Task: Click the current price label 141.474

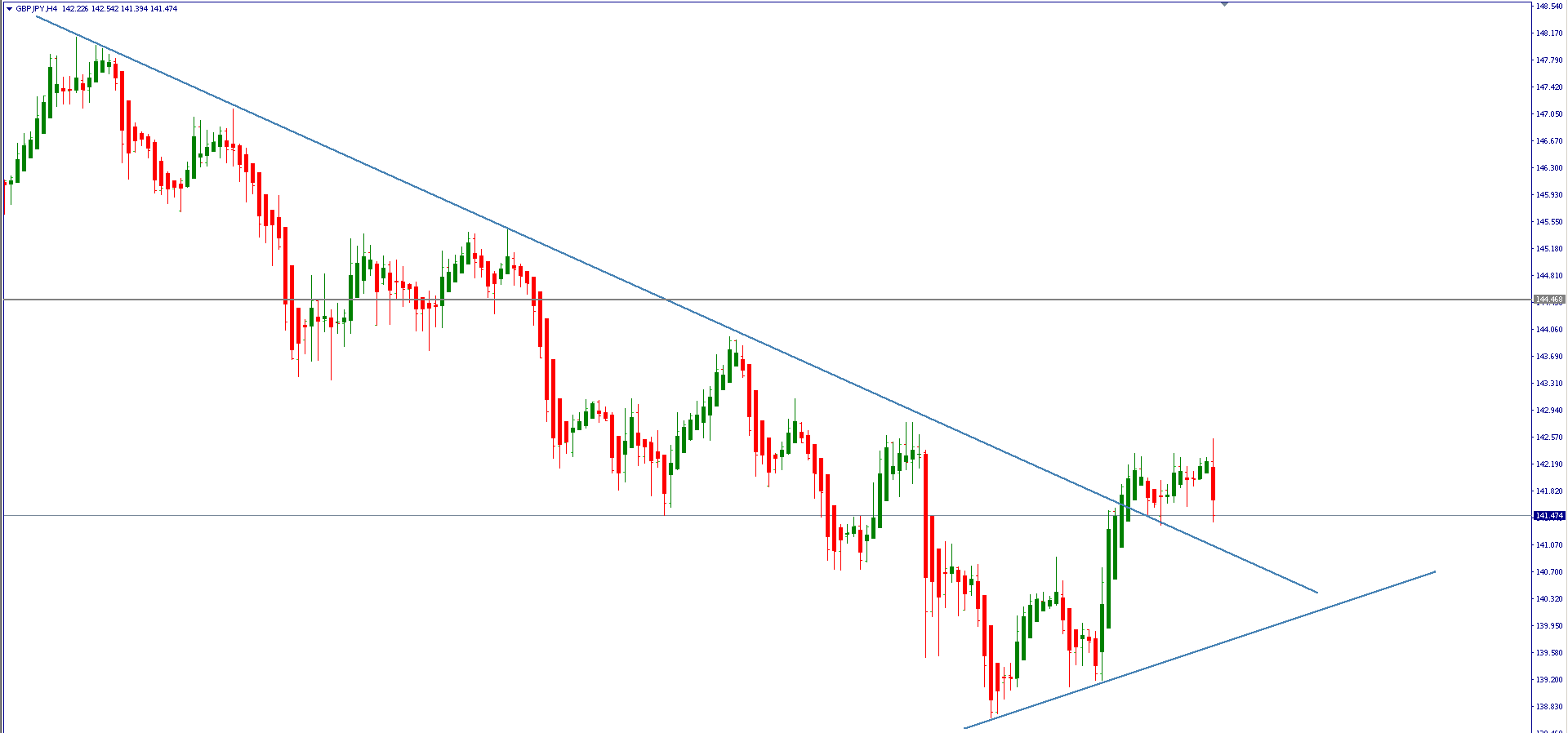Action: click(x=1548, y=516)
